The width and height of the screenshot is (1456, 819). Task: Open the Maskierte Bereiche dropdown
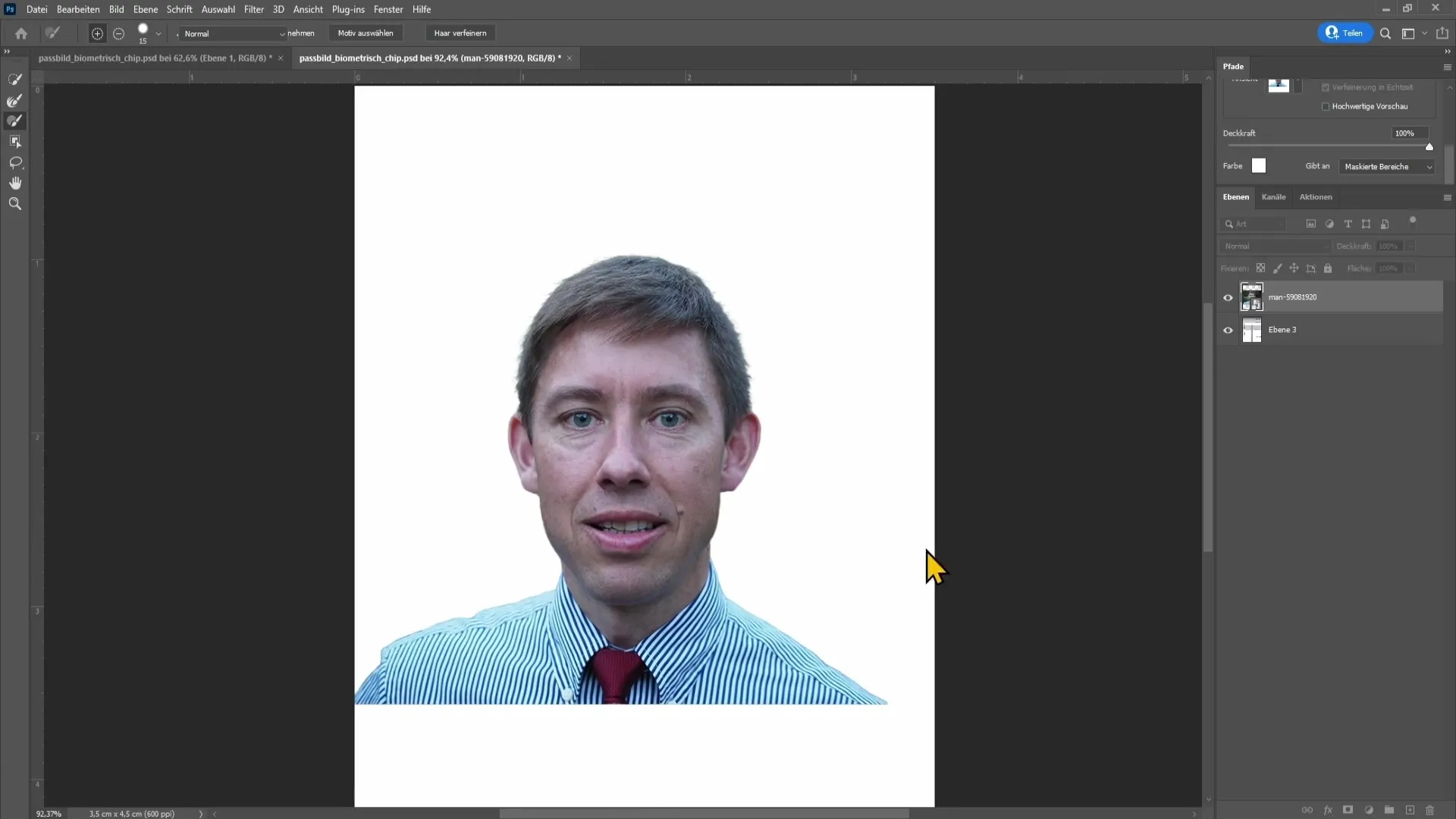pos(1387,167)
